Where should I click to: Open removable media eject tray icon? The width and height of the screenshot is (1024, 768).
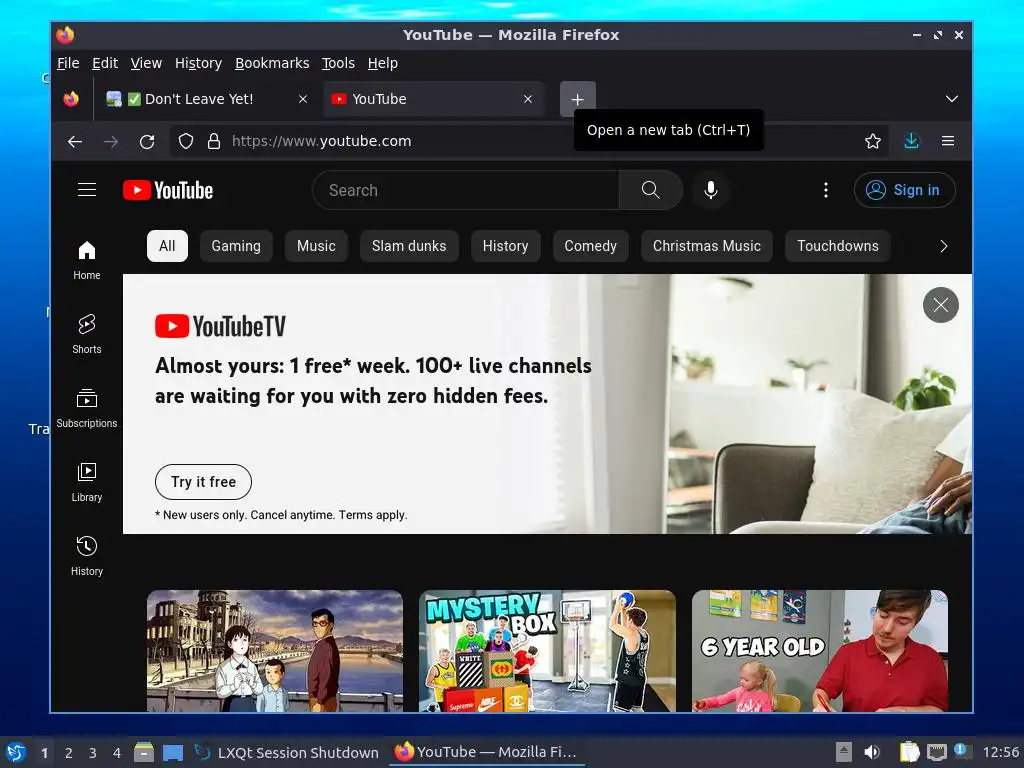click(x=843, y=752)
